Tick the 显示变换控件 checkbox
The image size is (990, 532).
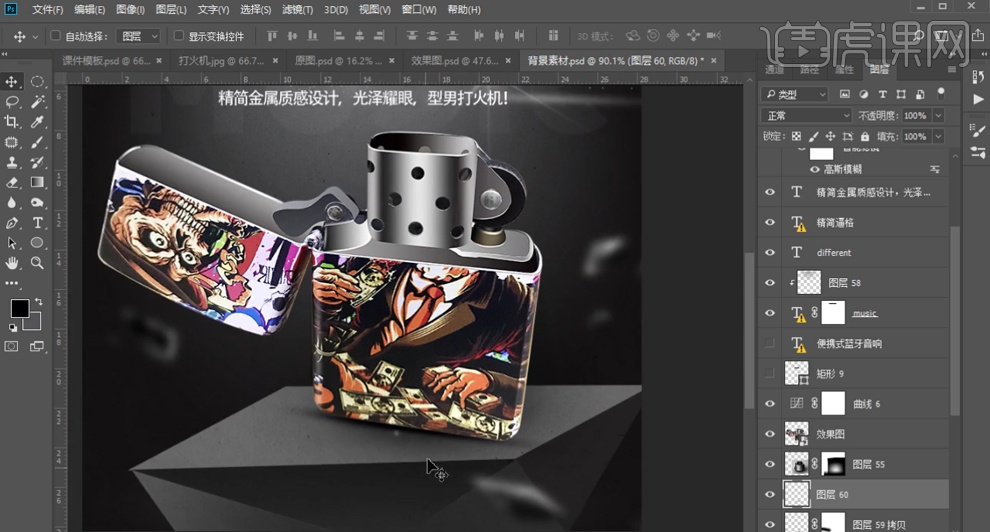(179, 36)
